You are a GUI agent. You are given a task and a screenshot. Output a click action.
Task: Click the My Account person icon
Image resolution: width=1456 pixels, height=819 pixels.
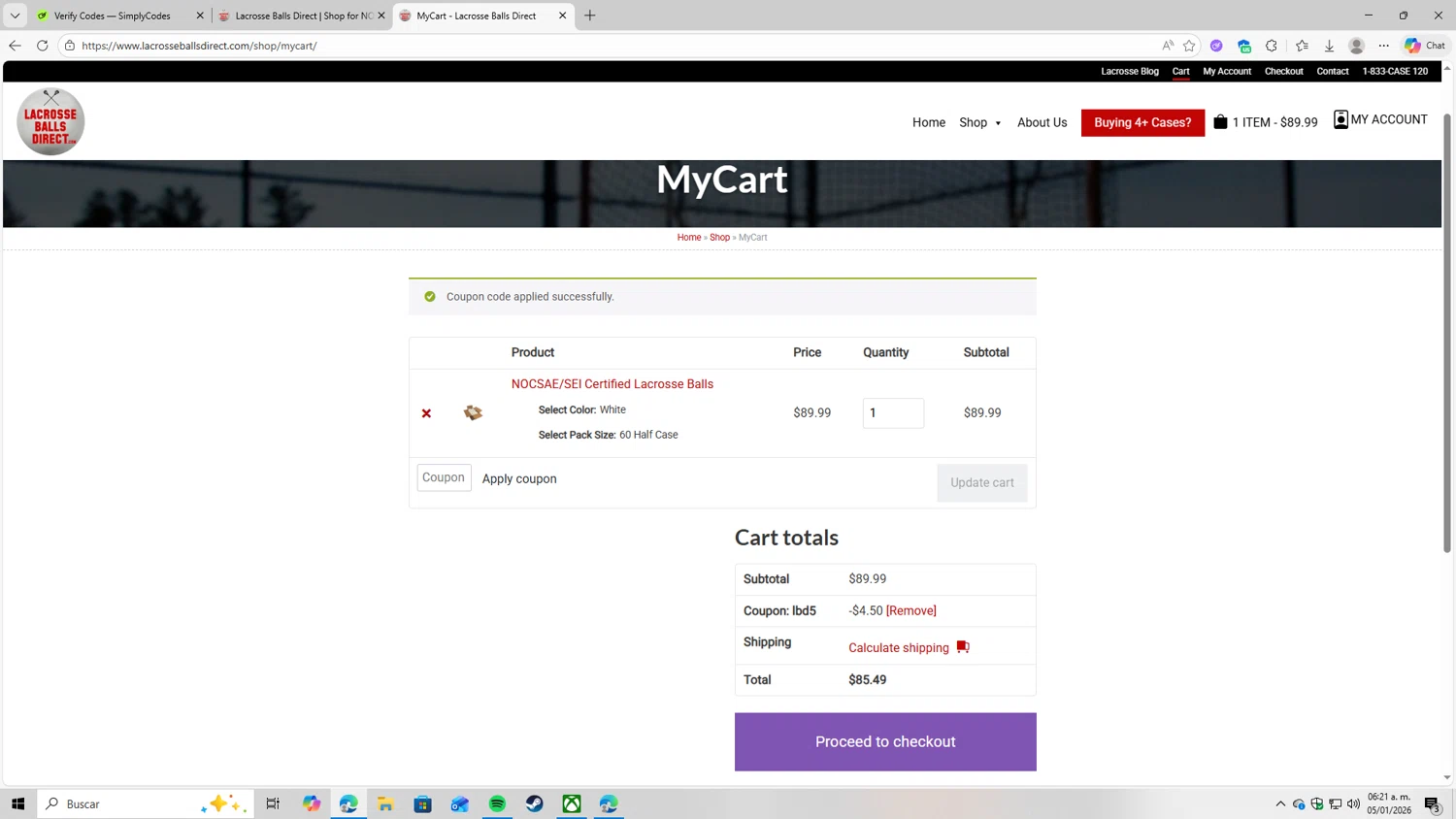pos(1340,119)
